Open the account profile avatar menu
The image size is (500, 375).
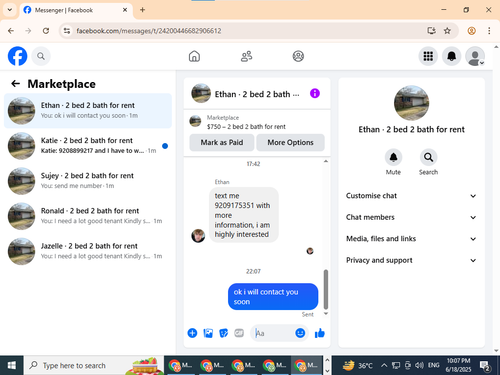point(475,56)
